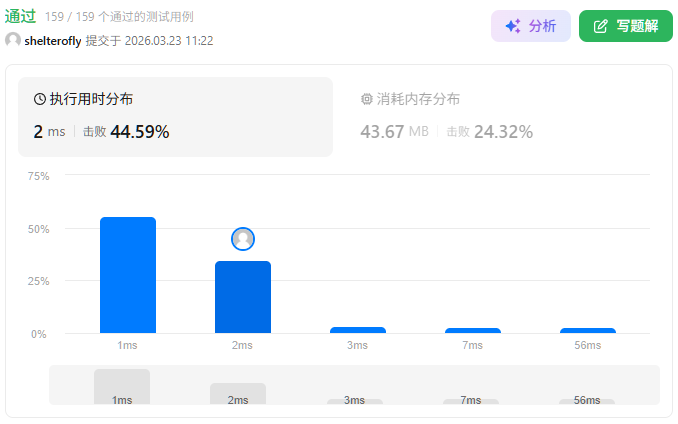The image size is (678, 424).
Task: Click the 1ms bar in bottom range selector
Action: point(122,386)
